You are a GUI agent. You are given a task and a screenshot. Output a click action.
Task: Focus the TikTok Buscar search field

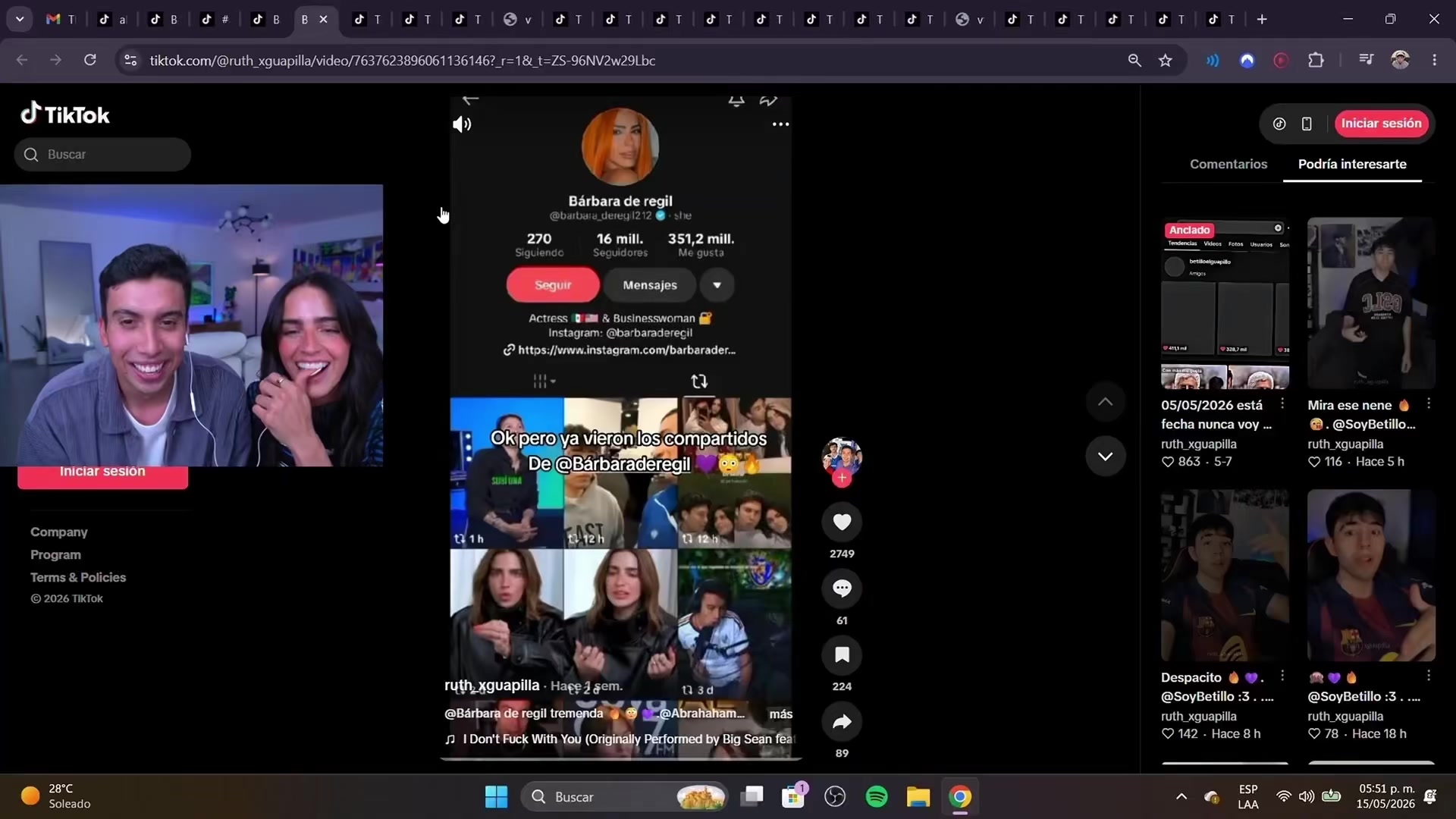[x=102, y=155]
